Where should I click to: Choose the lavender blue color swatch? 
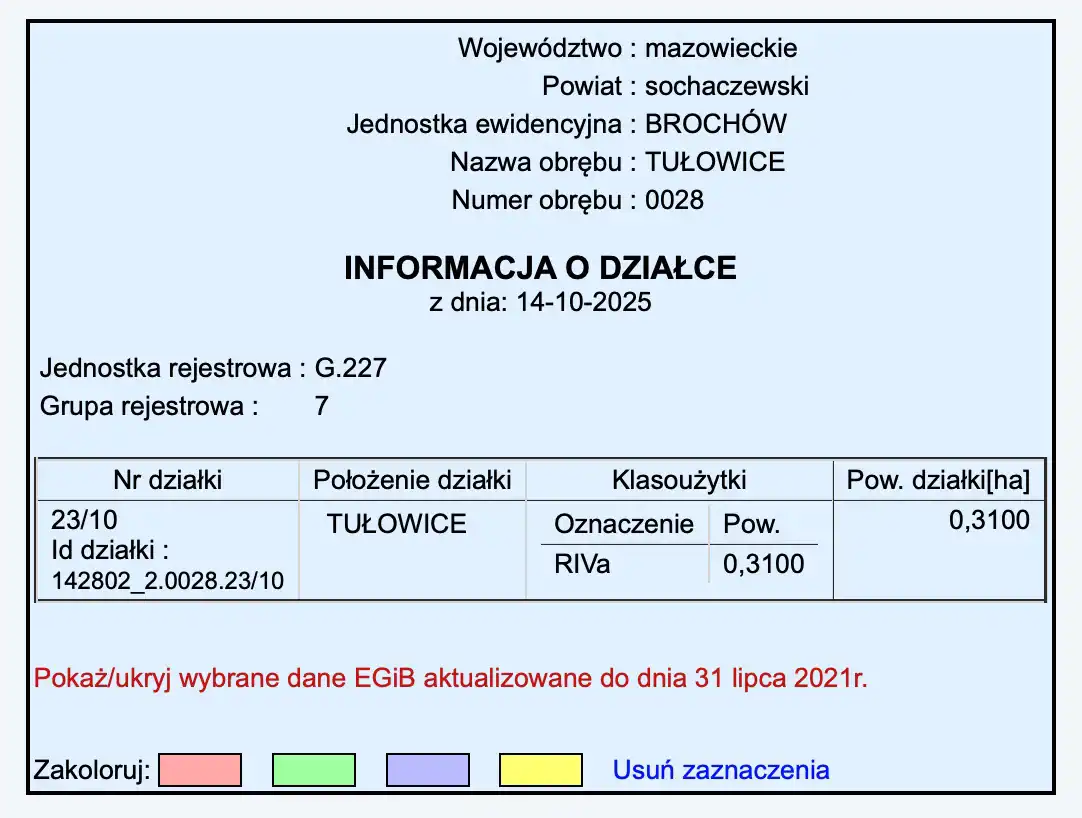tap(427, 770)
